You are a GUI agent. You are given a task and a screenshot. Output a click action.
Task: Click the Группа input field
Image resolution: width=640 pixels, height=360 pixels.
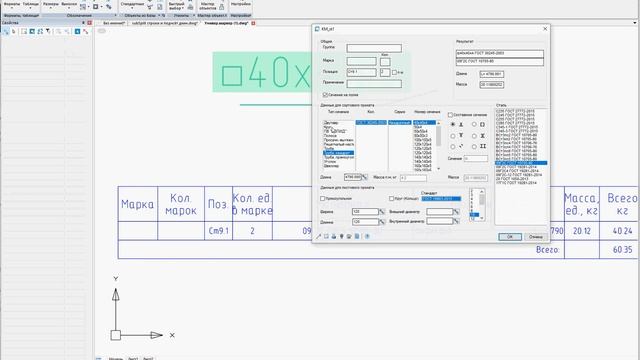pos(374,48)
